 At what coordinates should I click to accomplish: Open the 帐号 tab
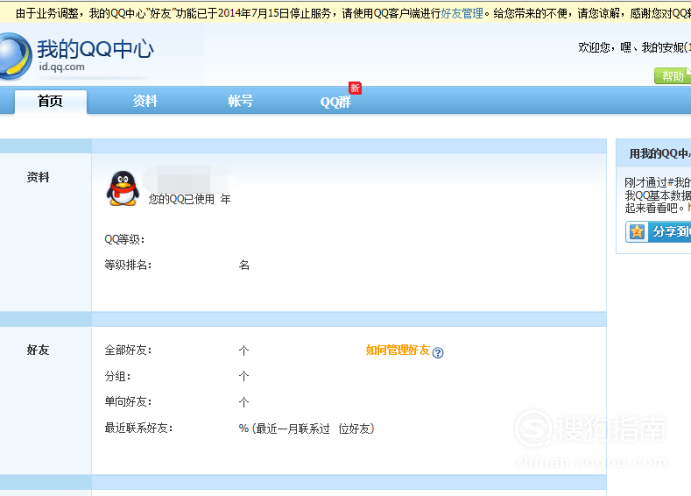click(240, 101)
